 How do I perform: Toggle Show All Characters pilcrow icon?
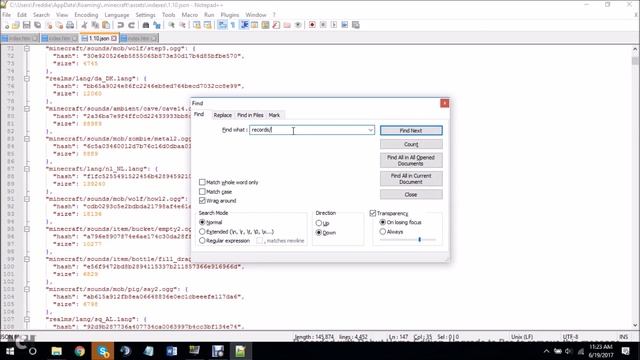click(x=233, y=25)
